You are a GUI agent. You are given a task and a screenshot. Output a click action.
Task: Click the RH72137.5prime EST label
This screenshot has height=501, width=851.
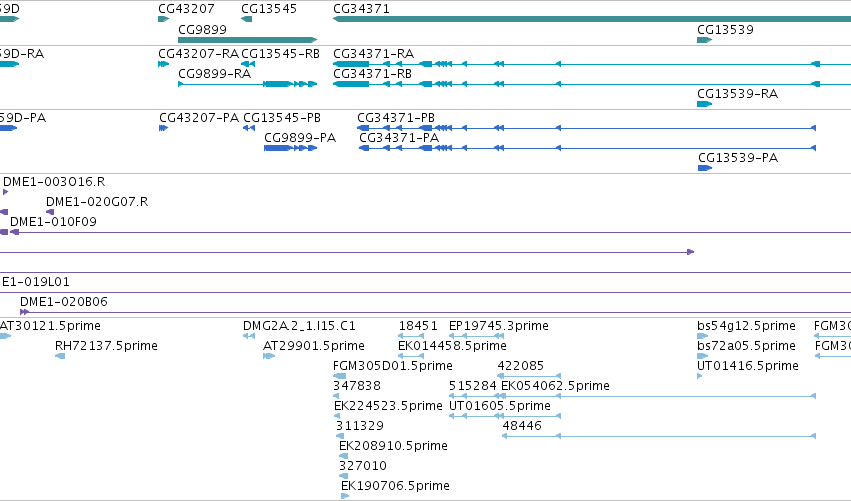click(106, 346)
